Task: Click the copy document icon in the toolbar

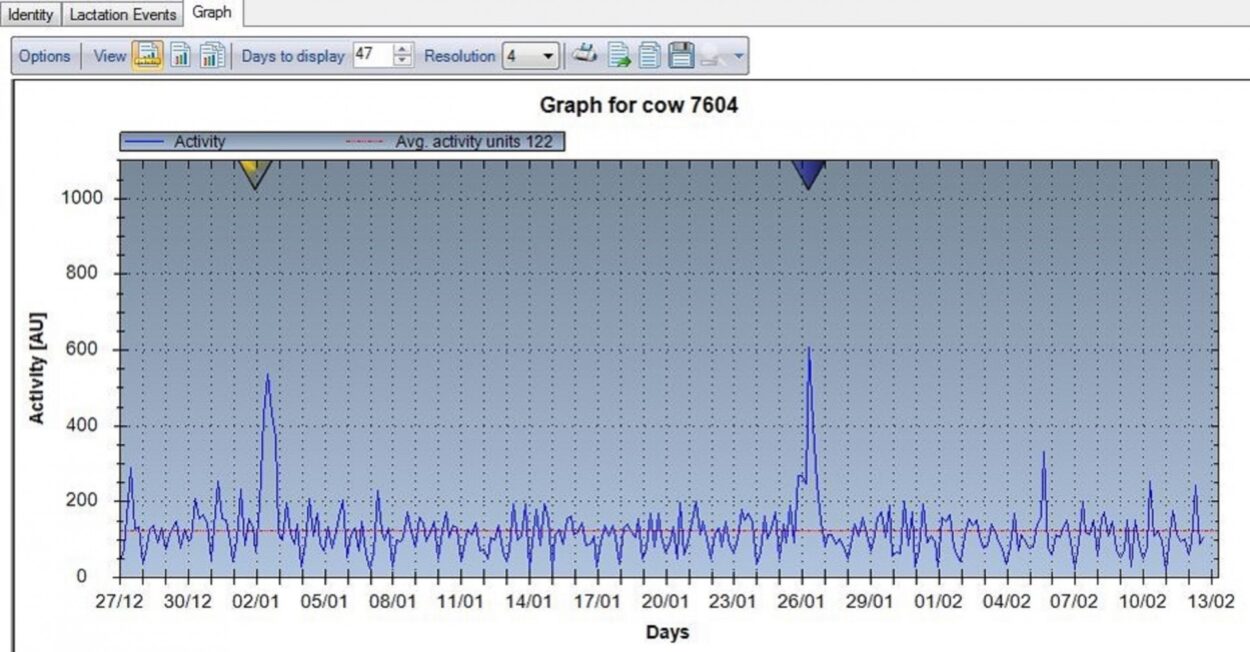Action: (650, 56)
